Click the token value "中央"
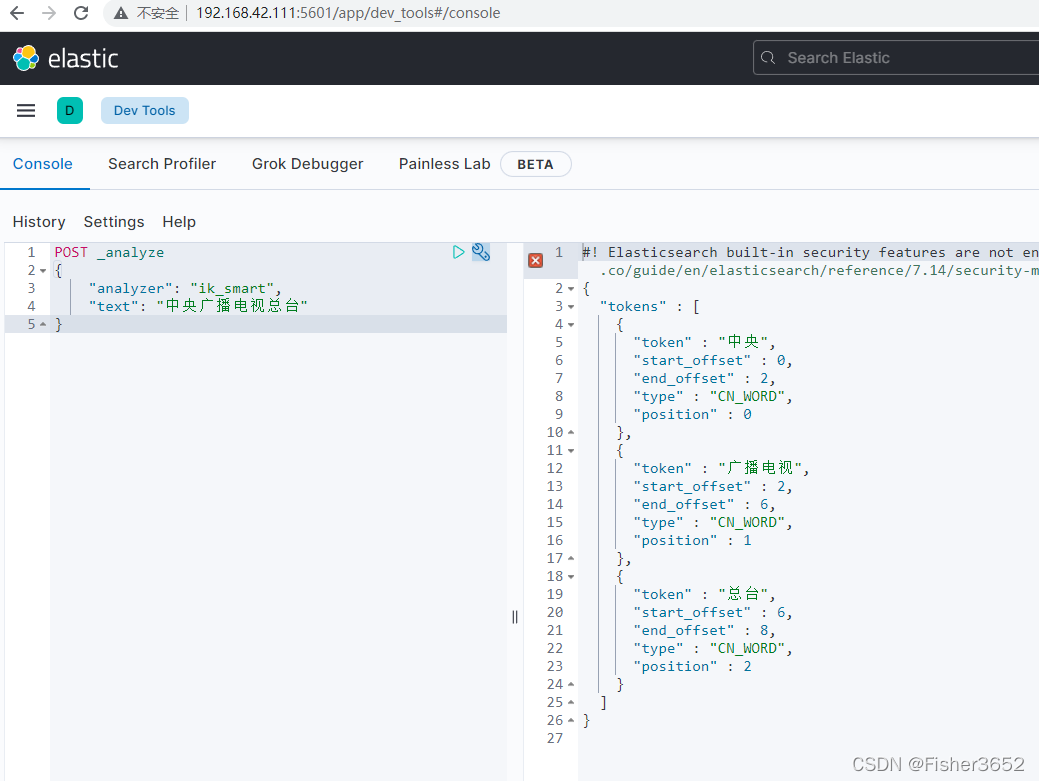Image resolution: width=1039 pixels, height=781 pixels. pyautogui.click(x=742, y=342)
